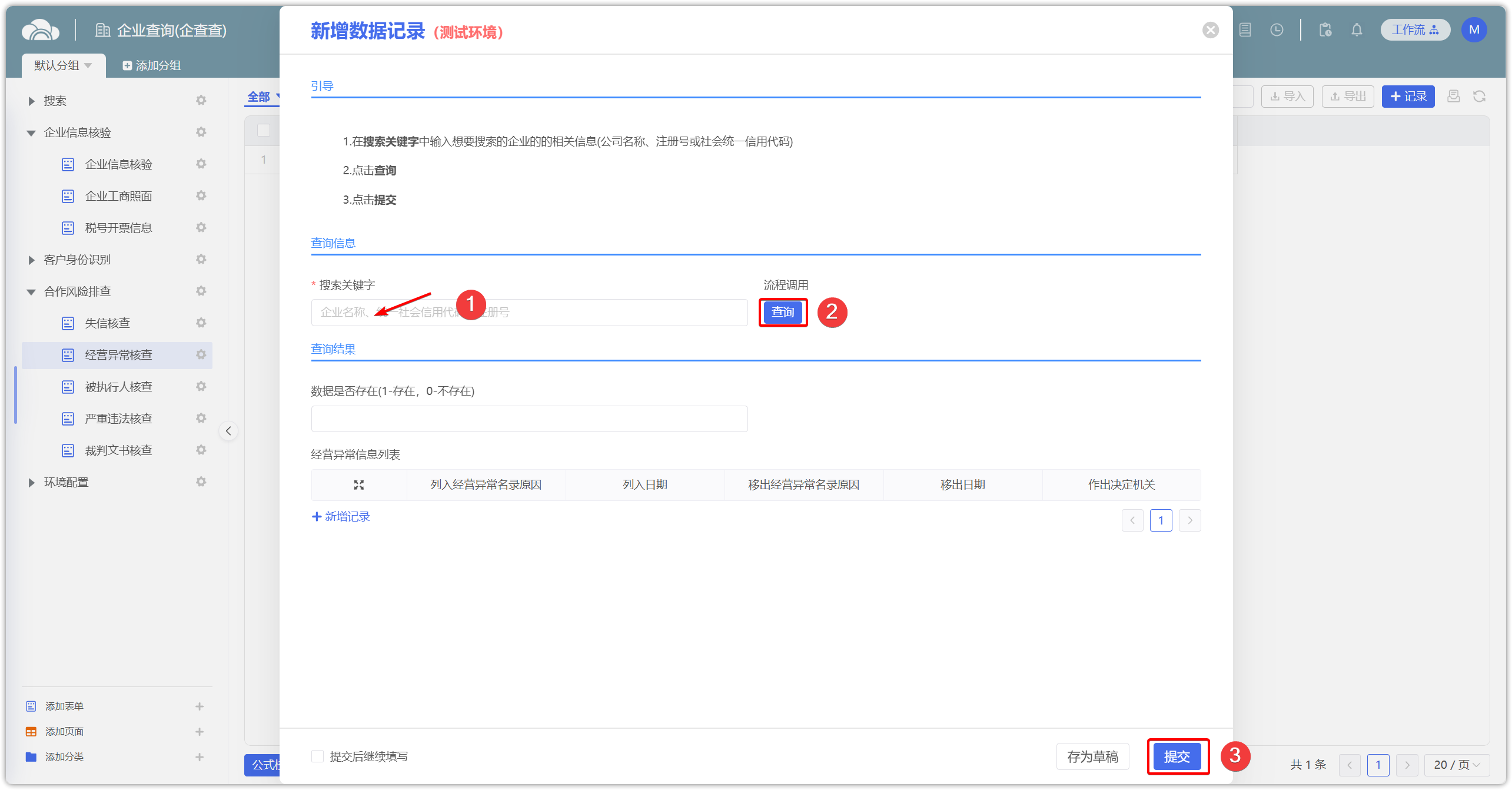
Task: Open the 20 / 页 page size dropdown
Action: [1457, 764]
